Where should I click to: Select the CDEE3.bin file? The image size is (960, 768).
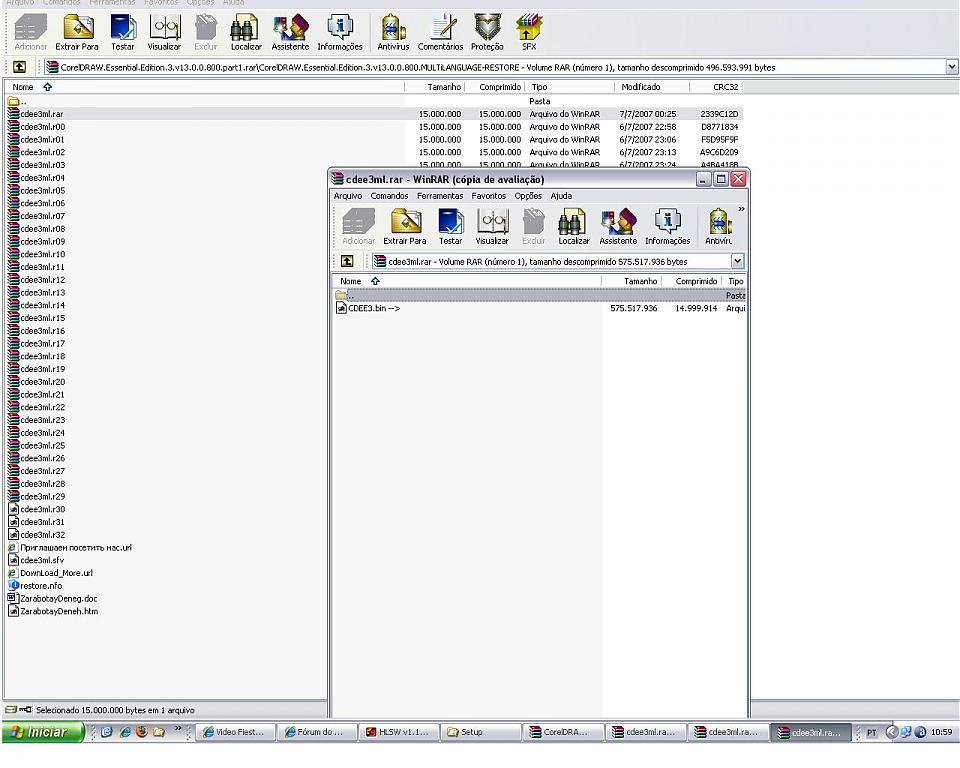coord(373,308)
